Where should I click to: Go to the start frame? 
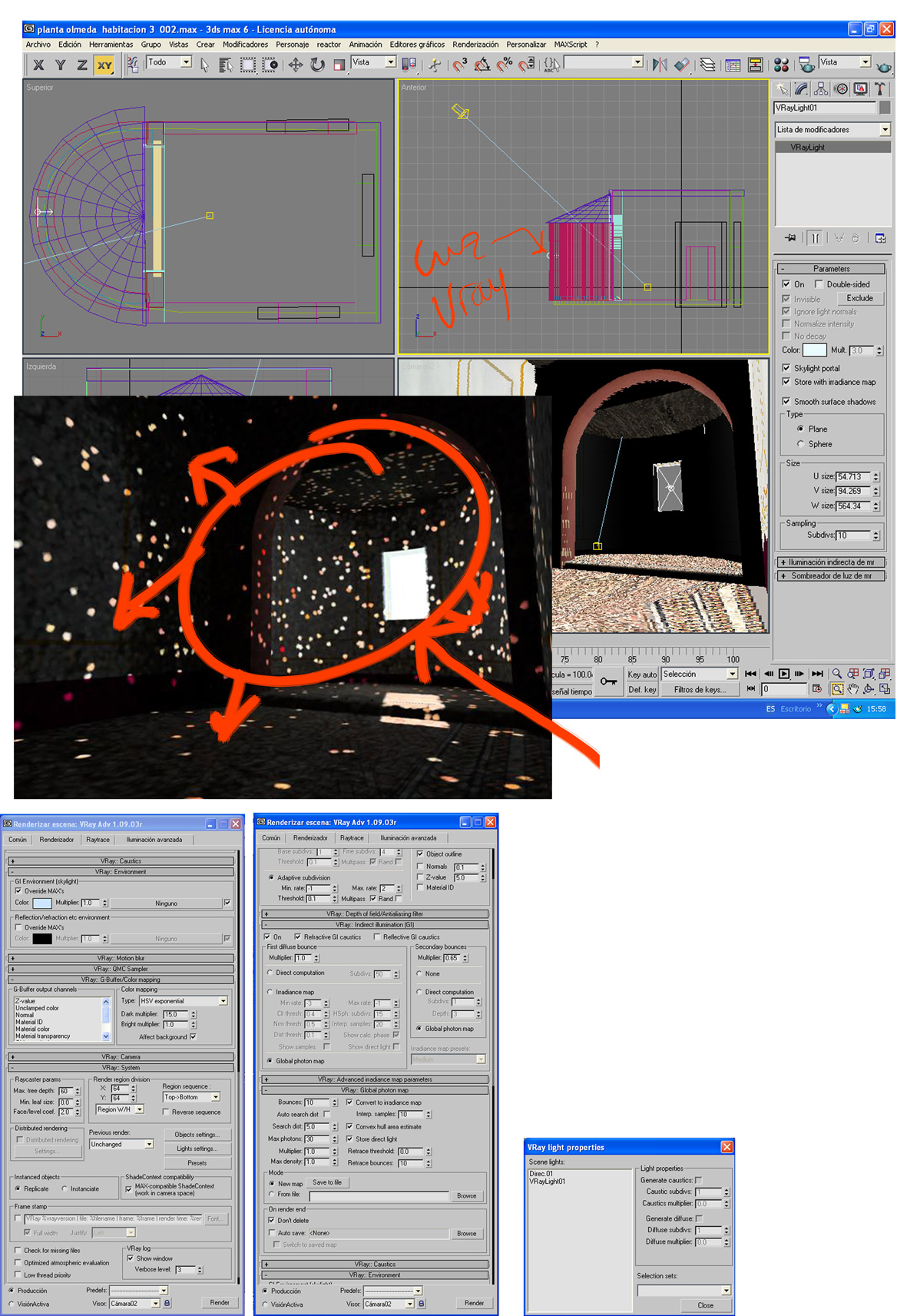pyautogui.click(x=750, y=674)
